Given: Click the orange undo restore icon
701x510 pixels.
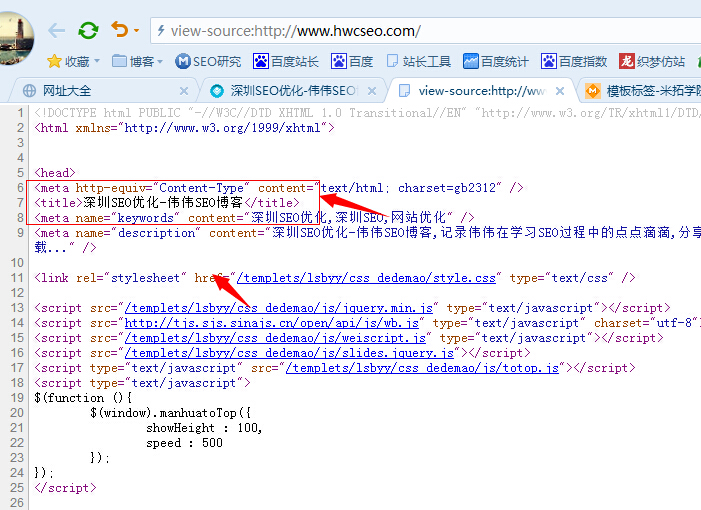Looking at the screenshot, I should (x=119, y=30).
